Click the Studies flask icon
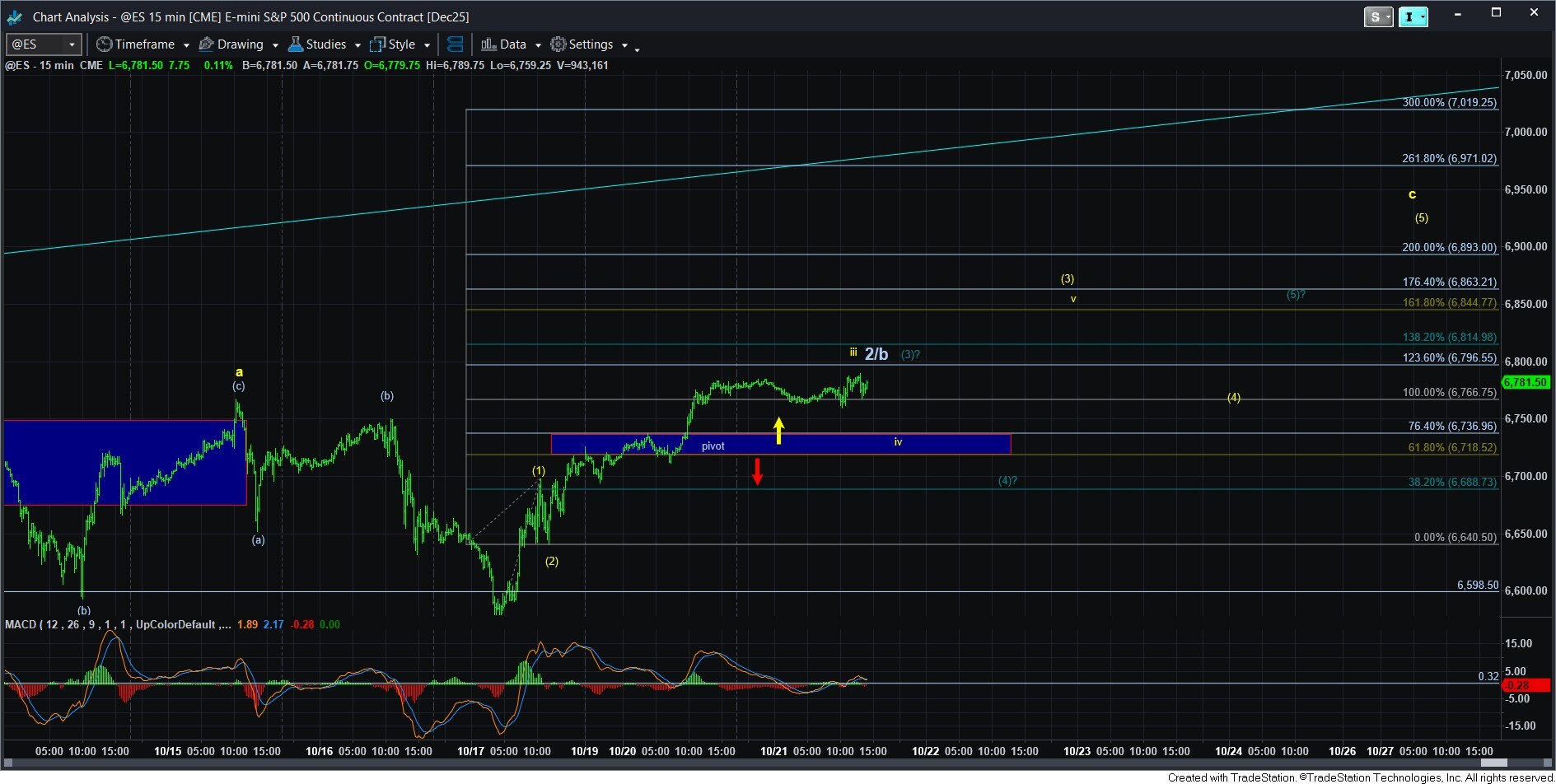The width and height of the screenshot is (1556, 784). pos(295,44)
